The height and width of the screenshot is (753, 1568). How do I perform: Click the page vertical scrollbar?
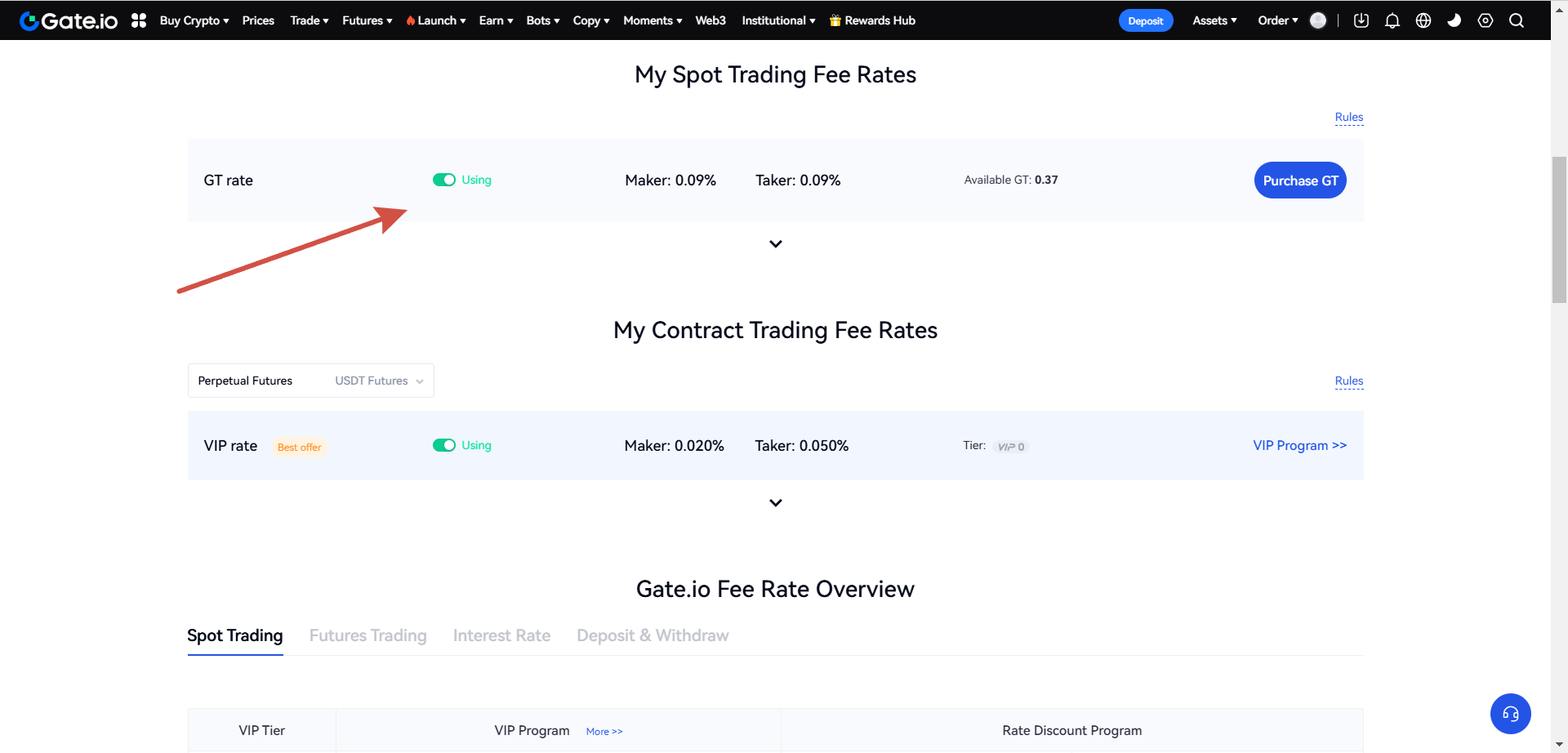(x=1559, y=229)
